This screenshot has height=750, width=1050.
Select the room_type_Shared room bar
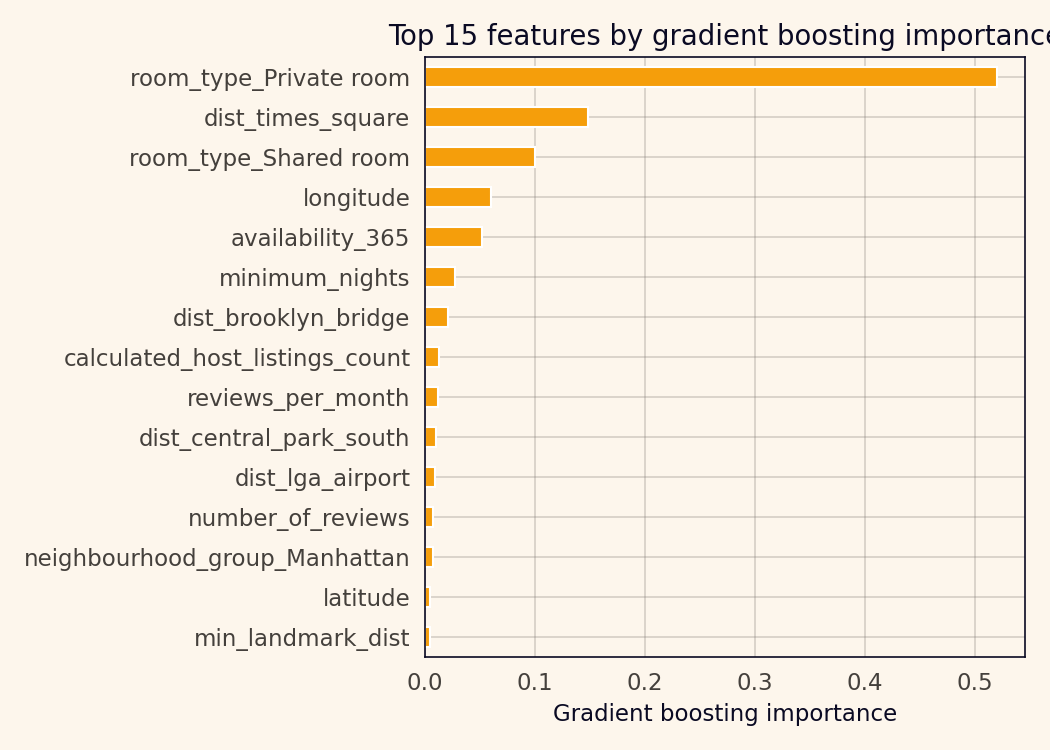tap(479, 157)
